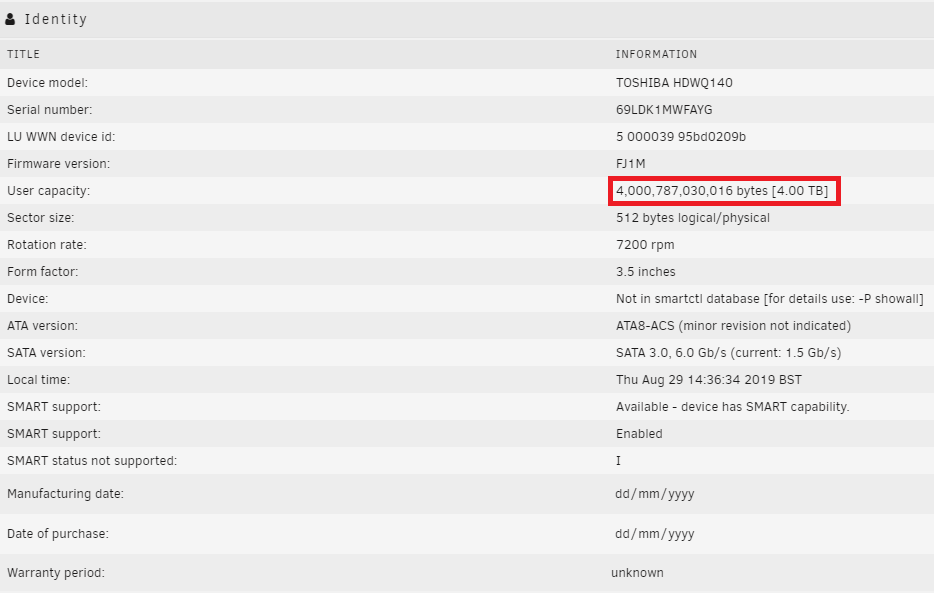This screenshot has height=593, width=934.
Task: Select the TOSHIBA HDWQ140 device model text
Action: tap(674, 83)
